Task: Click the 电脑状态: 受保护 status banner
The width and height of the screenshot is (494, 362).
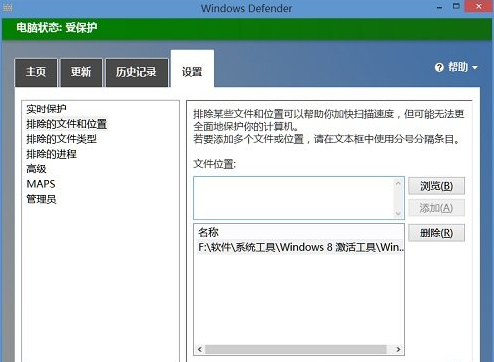Action: click(x=247, y=29)
